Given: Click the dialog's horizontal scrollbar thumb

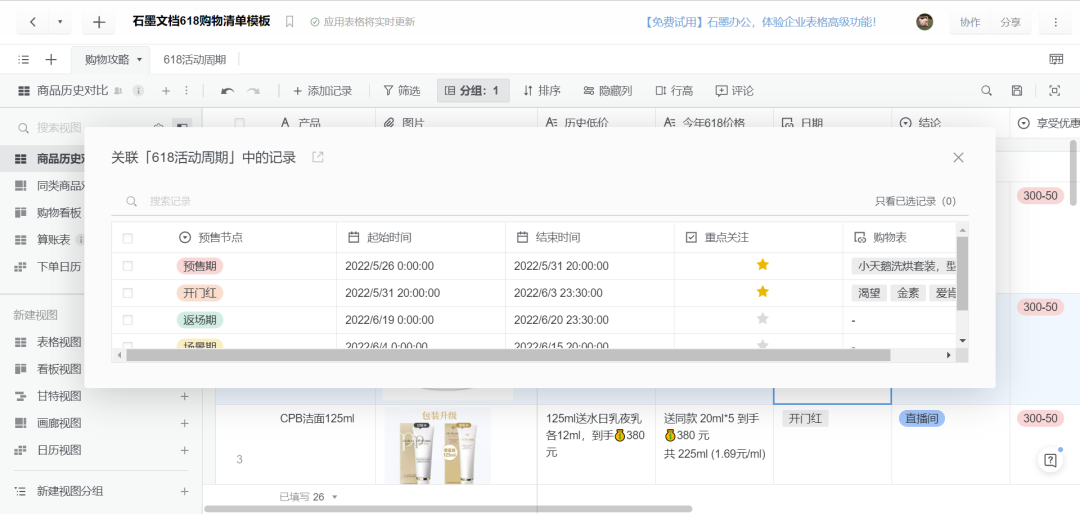Looking at the screenshot, I should tap(508, 355).
